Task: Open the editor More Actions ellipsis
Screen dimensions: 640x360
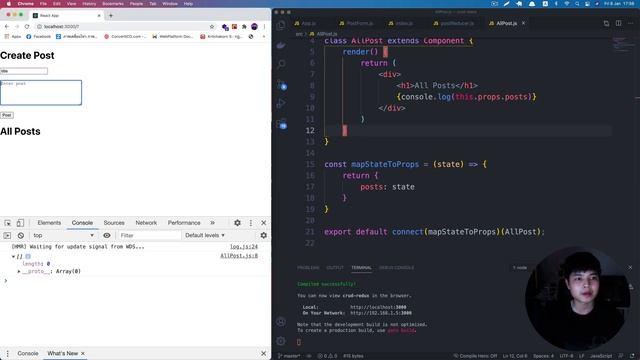Action: point(631,23)
